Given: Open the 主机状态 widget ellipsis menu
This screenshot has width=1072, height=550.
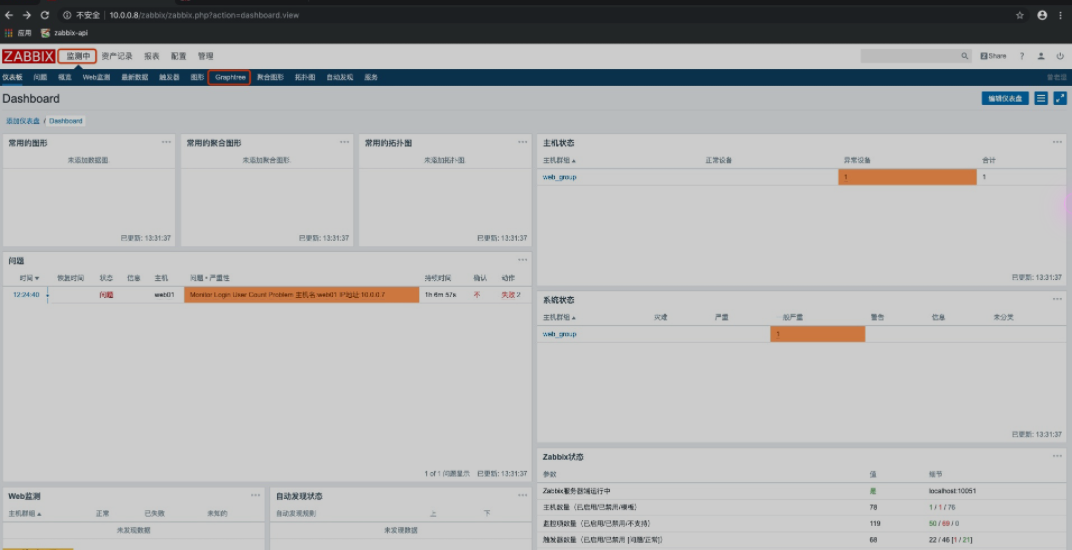Looking at the screenshot, I should [x=1057, y=142].
